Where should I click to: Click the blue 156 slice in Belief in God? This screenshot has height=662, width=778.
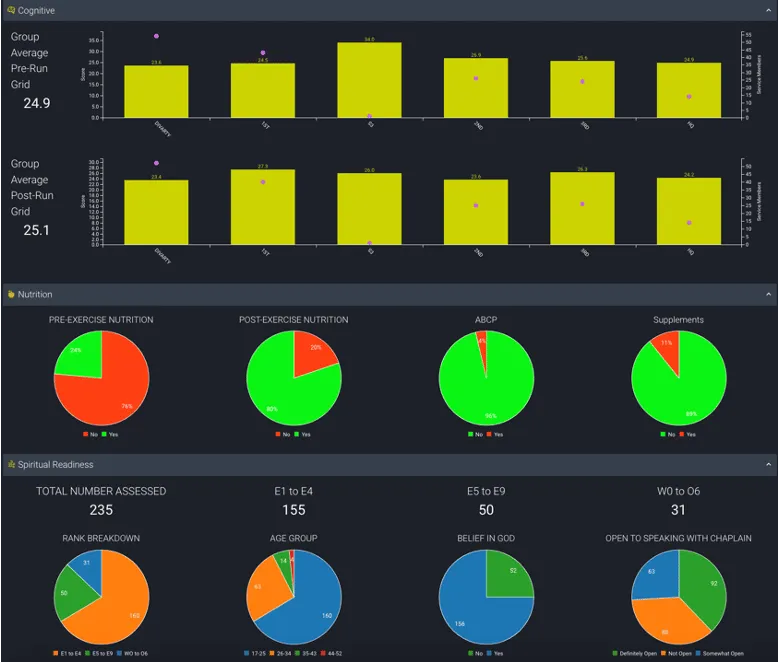coord(471,613)
